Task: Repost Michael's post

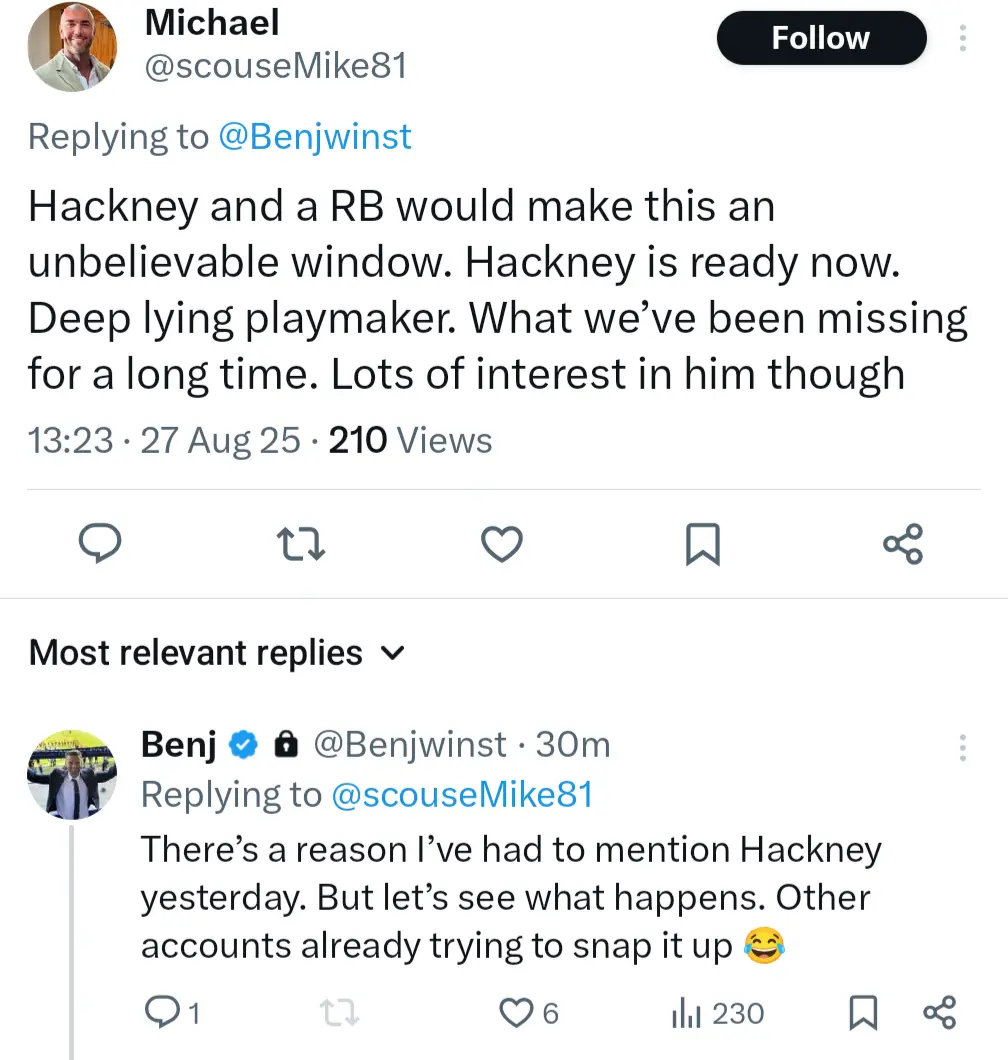Action: click(x=301, y=544)
